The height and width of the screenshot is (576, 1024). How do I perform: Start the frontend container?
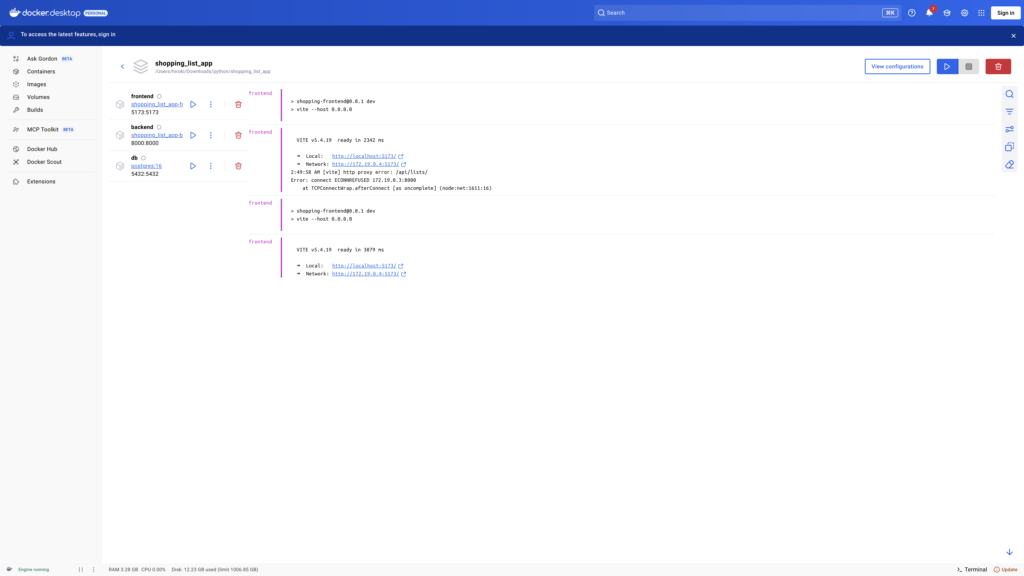click(x=193, y=104)
